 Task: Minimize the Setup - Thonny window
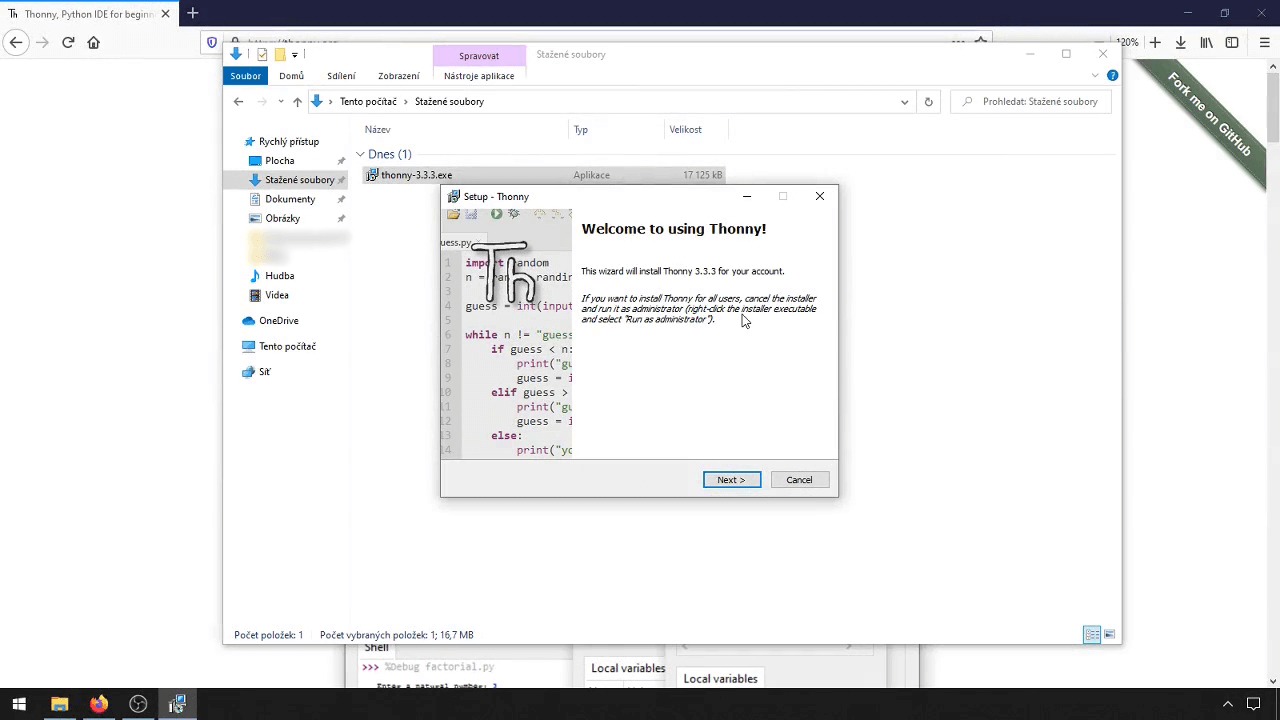[x=746, y=196]
